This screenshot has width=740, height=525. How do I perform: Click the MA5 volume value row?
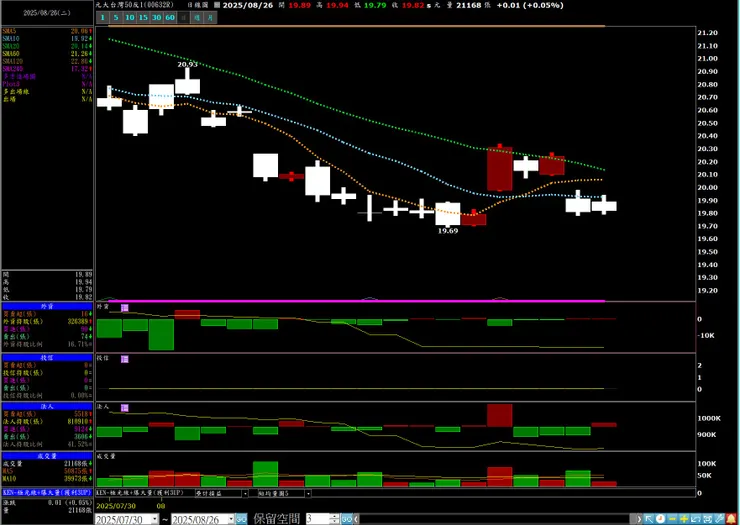click(x=47, y=471)
